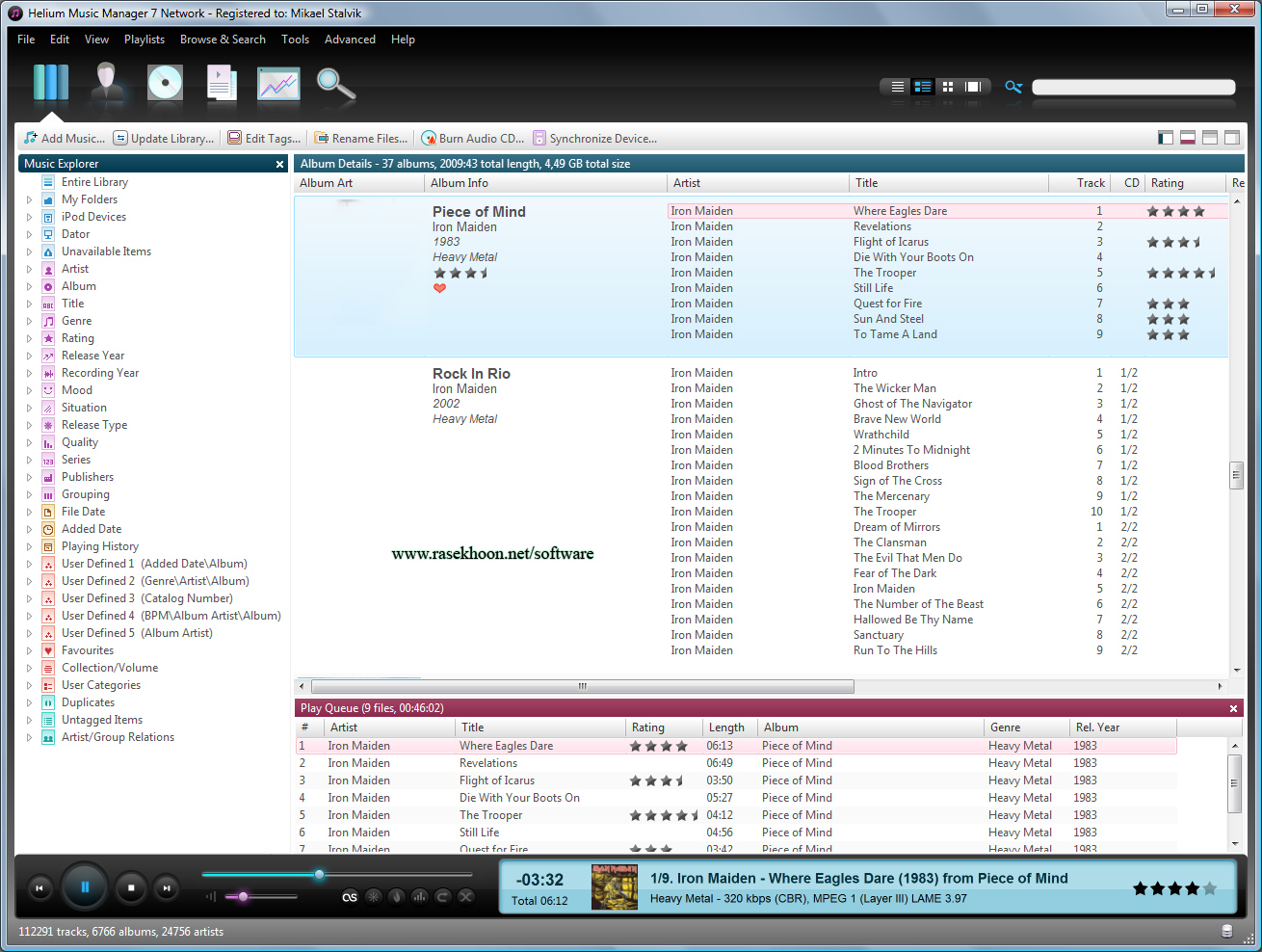Expand the Favourites tree node
The image size is (1262, 952).
point(29,651)
